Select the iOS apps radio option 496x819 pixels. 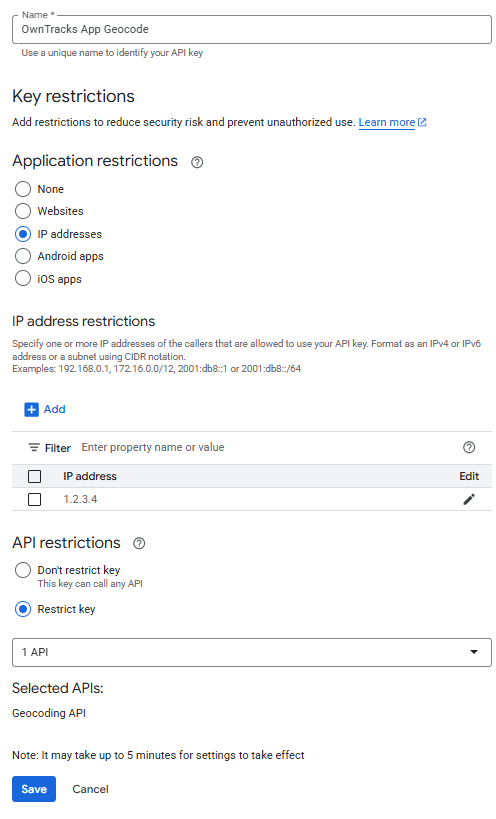point(23,278)
